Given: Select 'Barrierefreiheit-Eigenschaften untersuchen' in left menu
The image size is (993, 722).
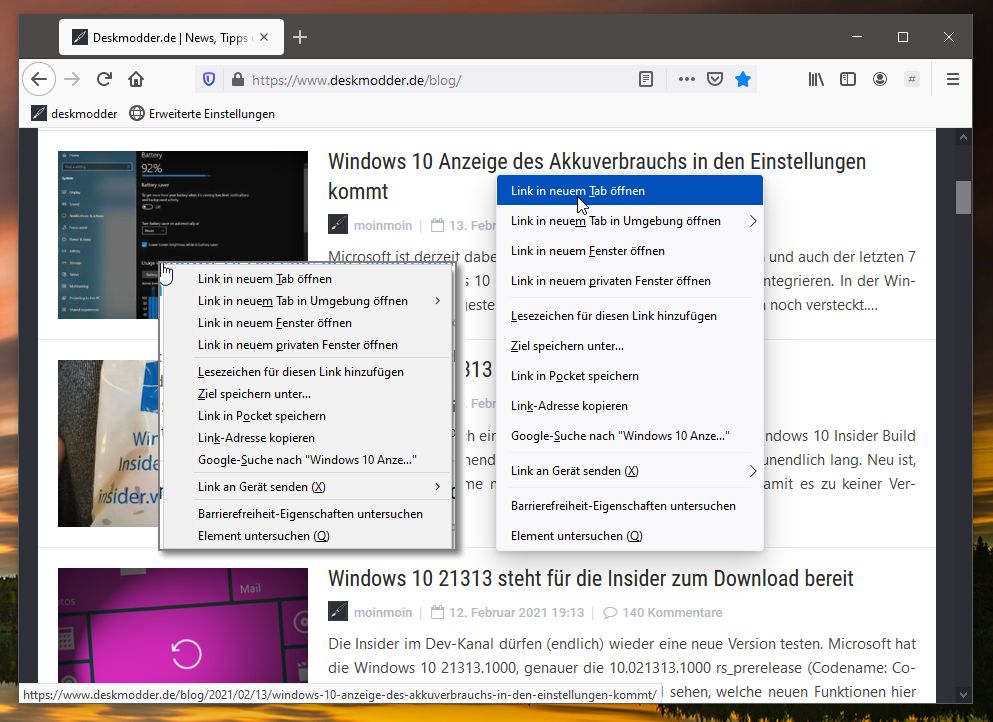Looking at the screenshot, I should tap(307, 514).
